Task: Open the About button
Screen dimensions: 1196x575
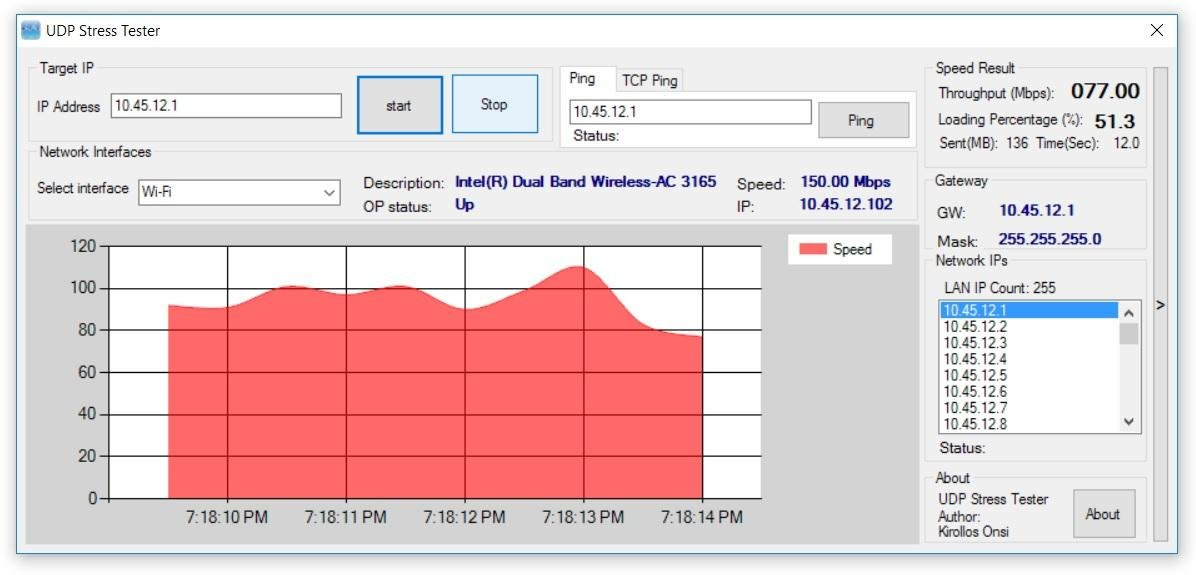Action: [1103, 514]
